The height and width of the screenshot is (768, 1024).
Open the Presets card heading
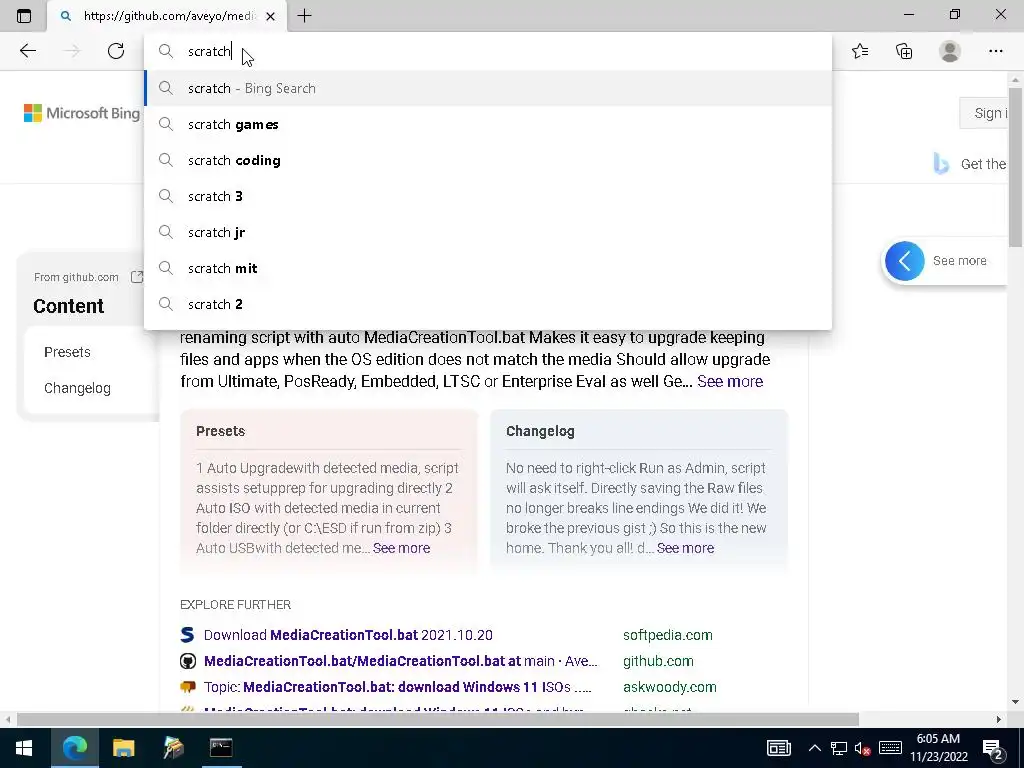click(x=220, y=431)
